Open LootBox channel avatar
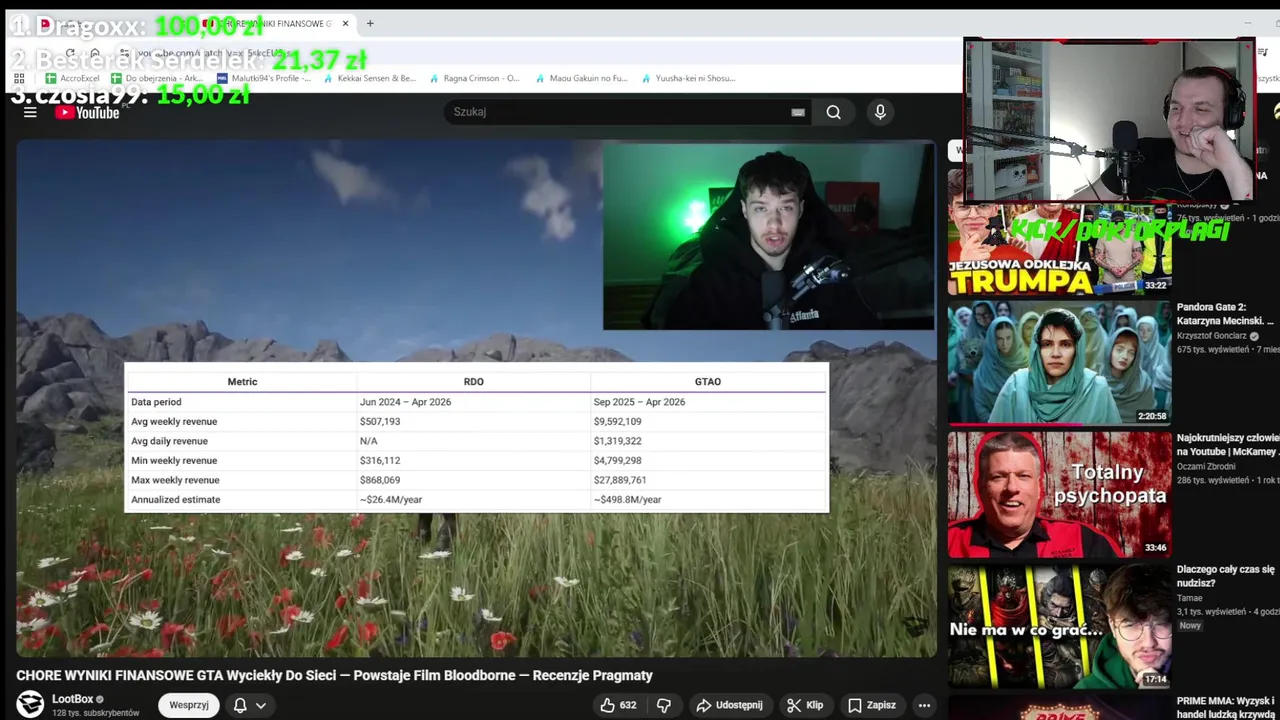Image resolution: width=1280 pixels, height=720 pixels. [x=30, y=704]
